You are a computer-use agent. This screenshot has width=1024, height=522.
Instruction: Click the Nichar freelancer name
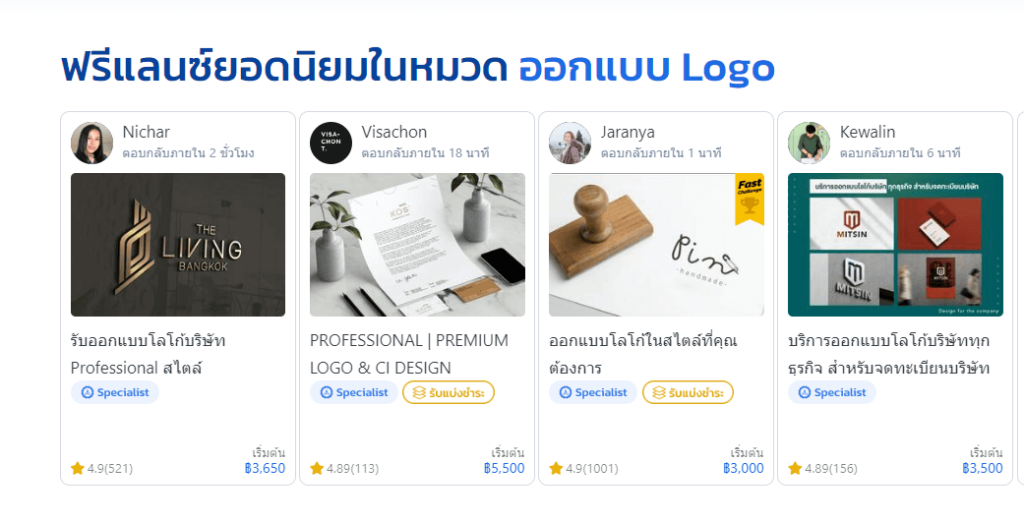[x=146, y=132]
